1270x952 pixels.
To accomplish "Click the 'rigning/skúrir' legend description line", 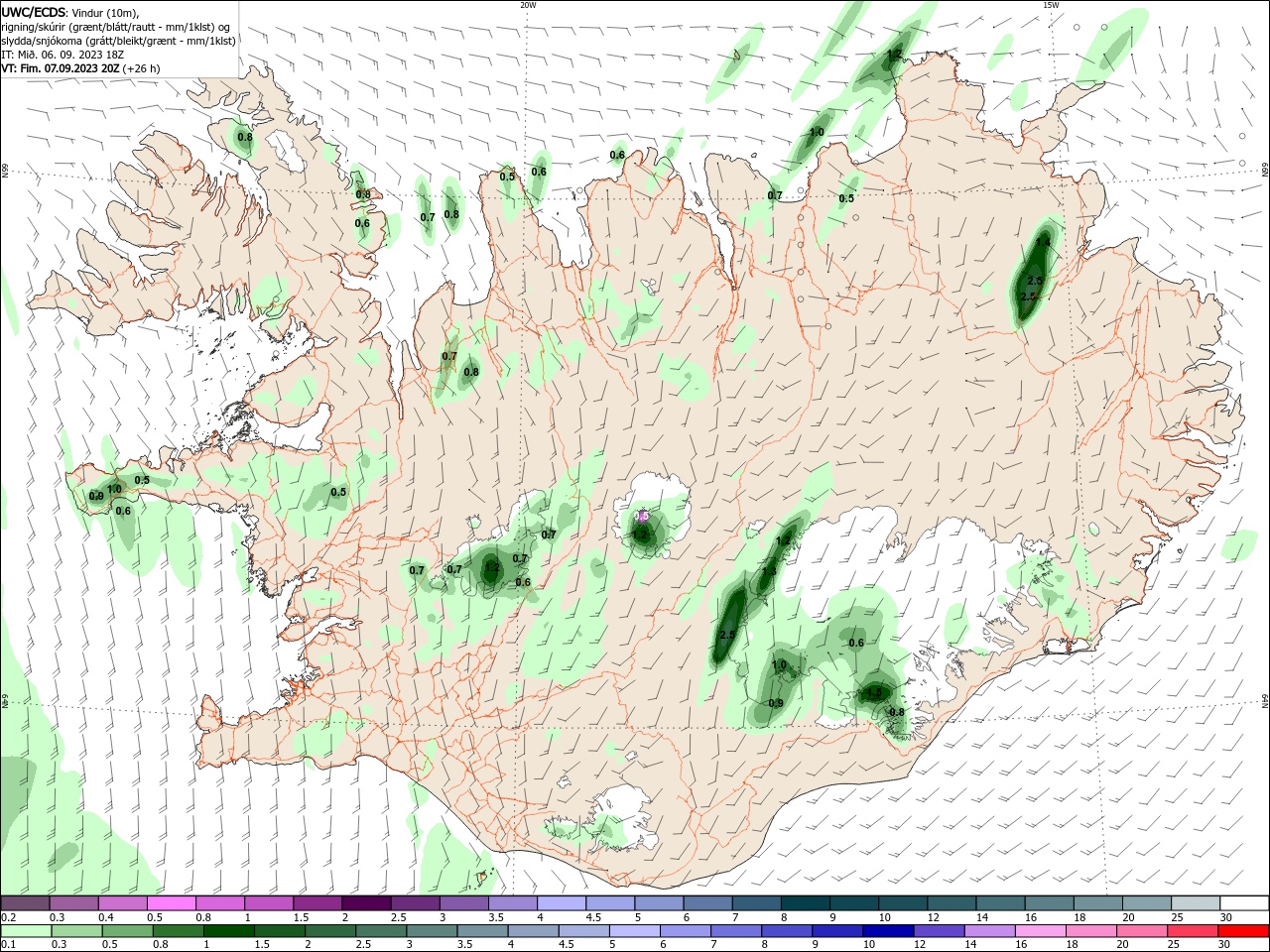I will pyautogui.click(x=116, y=27).
